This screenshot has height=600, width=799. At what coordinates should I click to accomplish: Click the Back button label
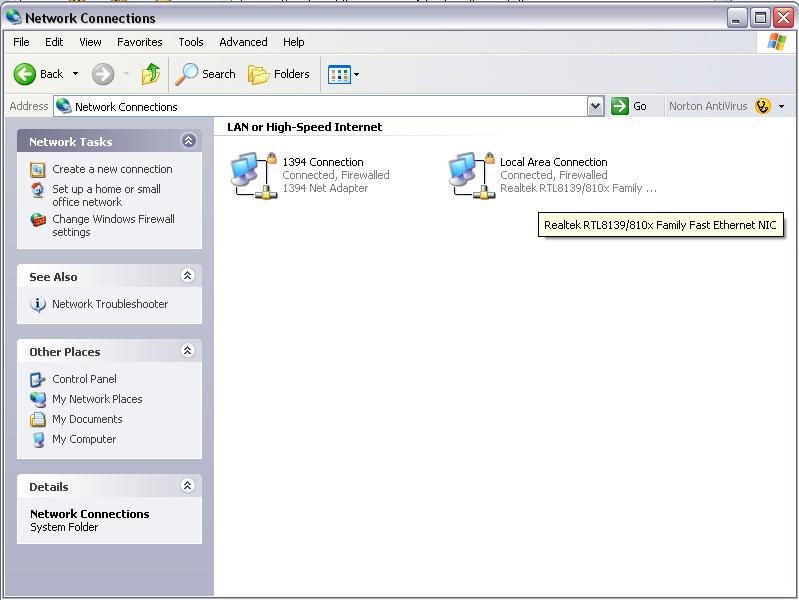tap(51, 74)
